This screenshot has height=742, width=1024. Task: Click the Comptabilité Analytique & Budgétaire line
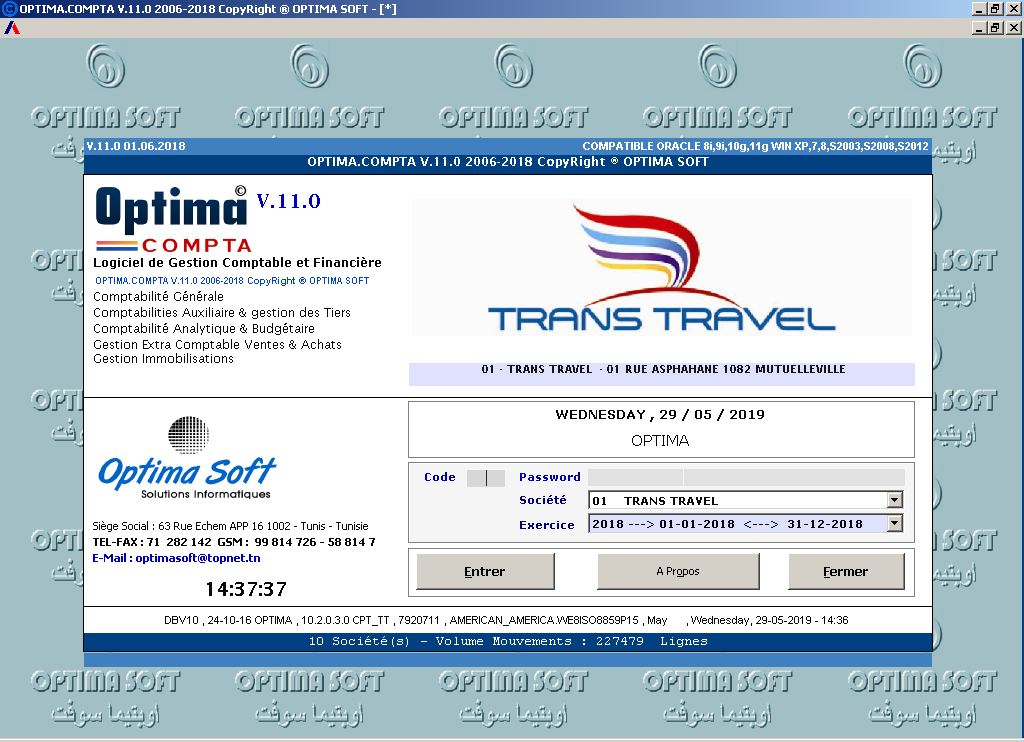204,329
